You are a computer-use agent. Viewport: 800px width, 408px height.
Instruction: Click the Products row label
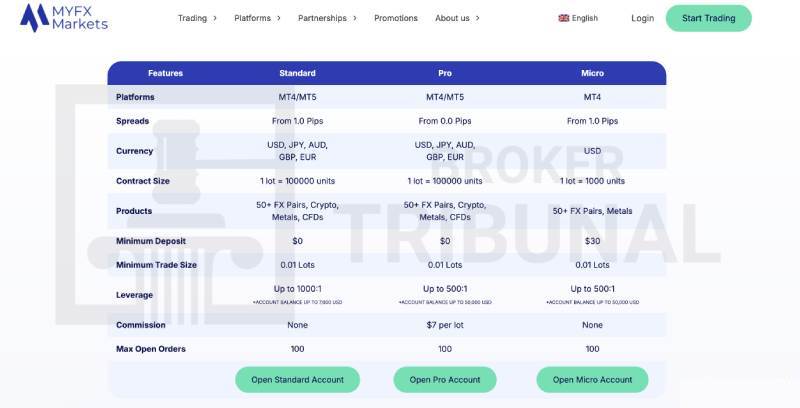tap(134, 211)
